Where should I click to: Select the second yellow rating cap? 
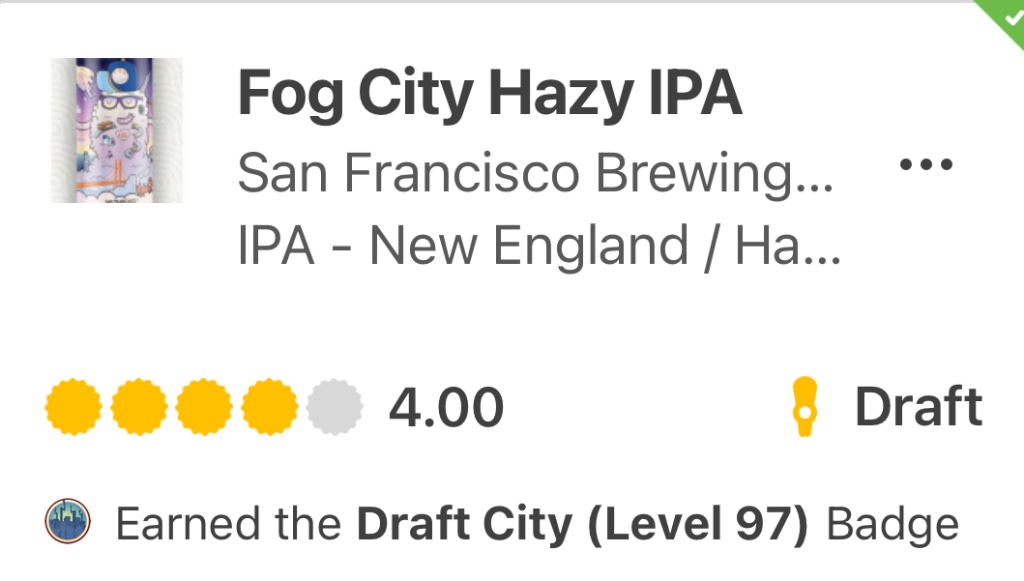point(139,408)
